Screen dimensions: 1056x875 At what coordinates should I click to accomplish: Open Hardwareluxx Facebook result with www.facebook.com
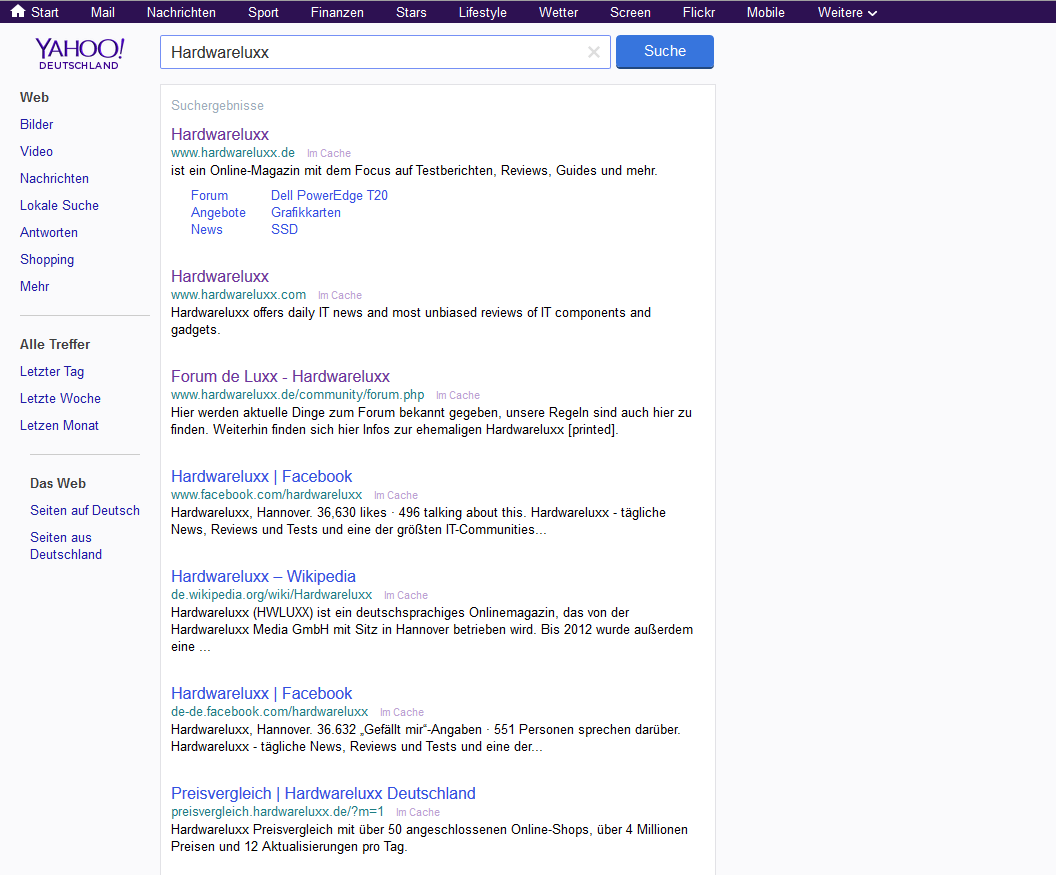261,476
